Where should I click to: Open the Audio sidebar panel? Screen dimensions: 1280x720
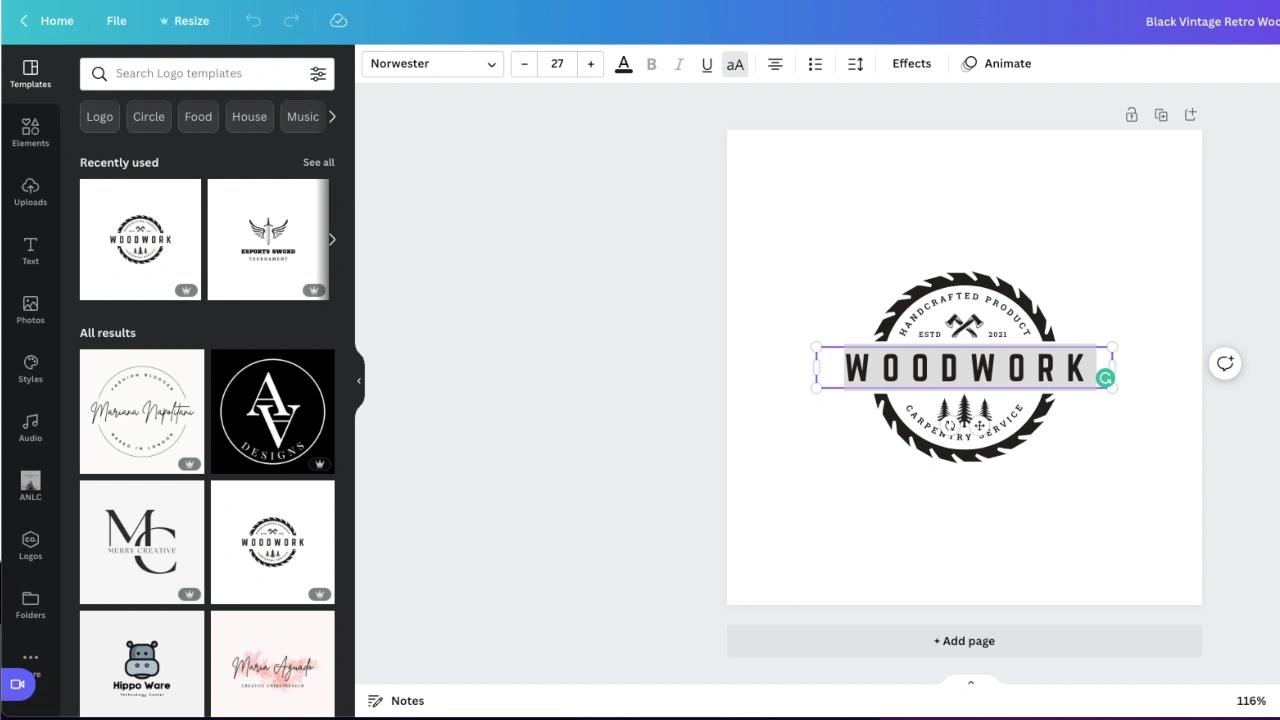(x=30, y=428)
